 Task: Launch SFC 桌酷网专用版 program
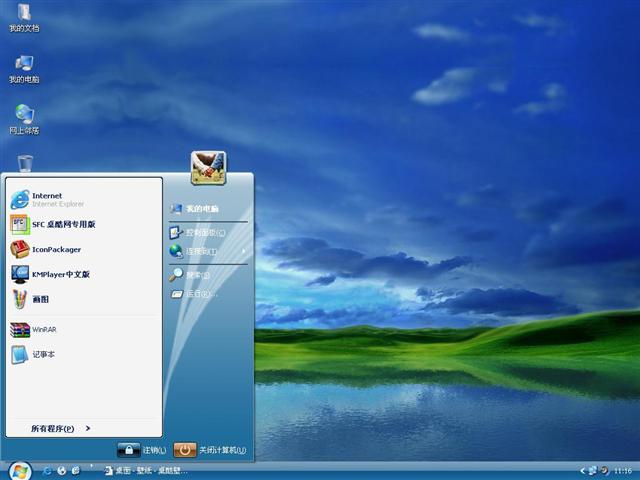tap(60, 224)
